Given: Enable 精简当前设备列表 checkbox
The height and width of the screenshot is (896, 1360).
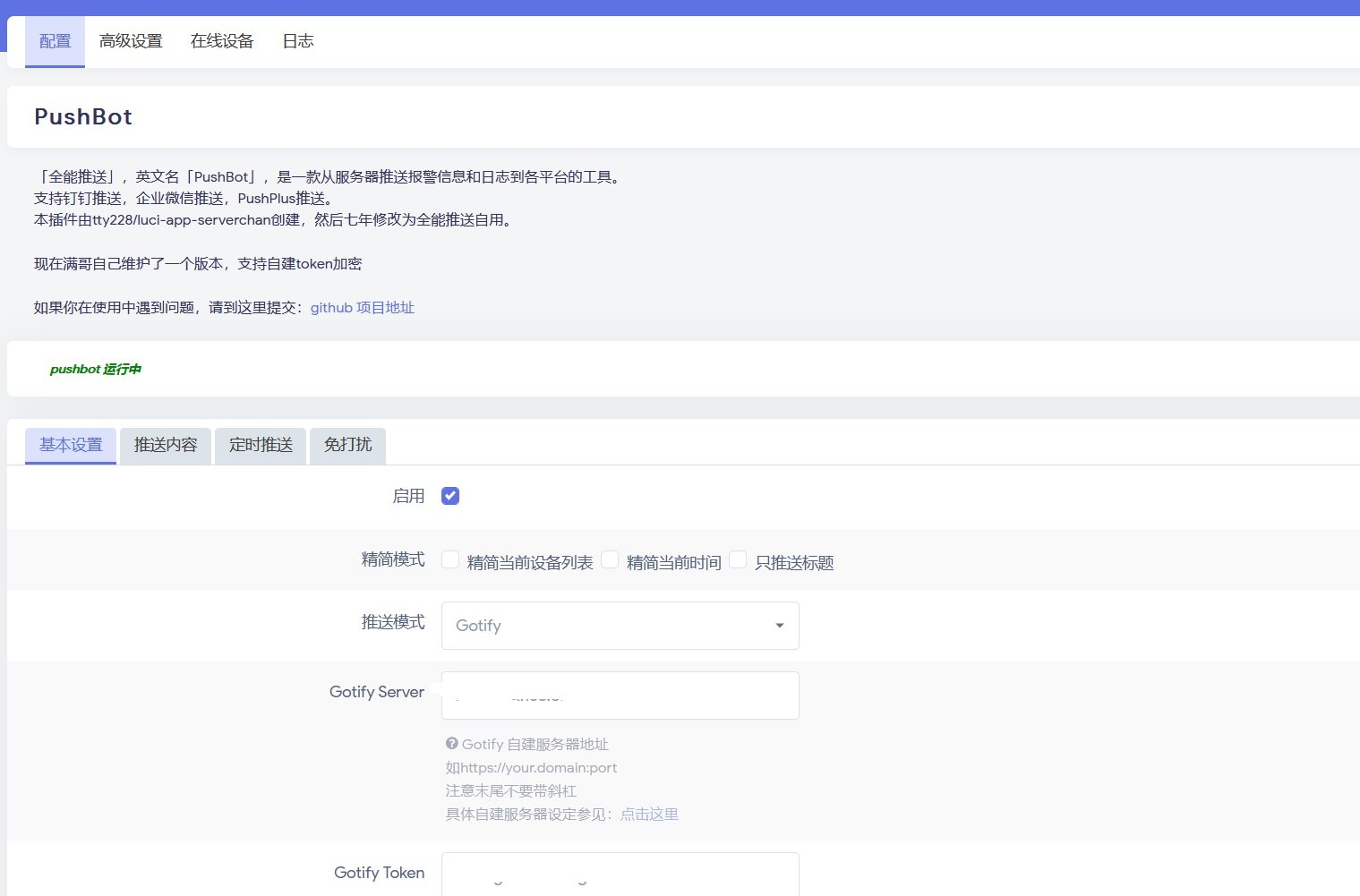Looking at the screenshot, I should [450, 560].
